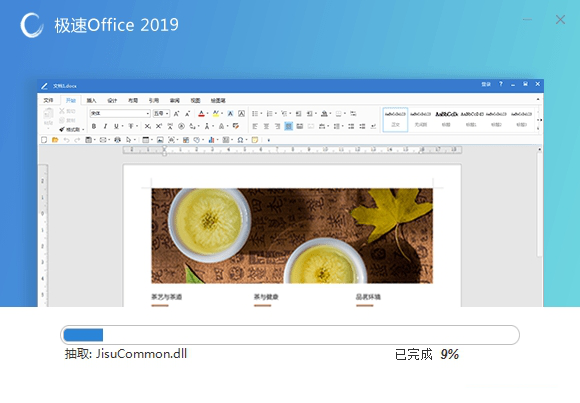Minimize the installer window
This screenshot has height=403, width=580.
(x=527, y=20)
